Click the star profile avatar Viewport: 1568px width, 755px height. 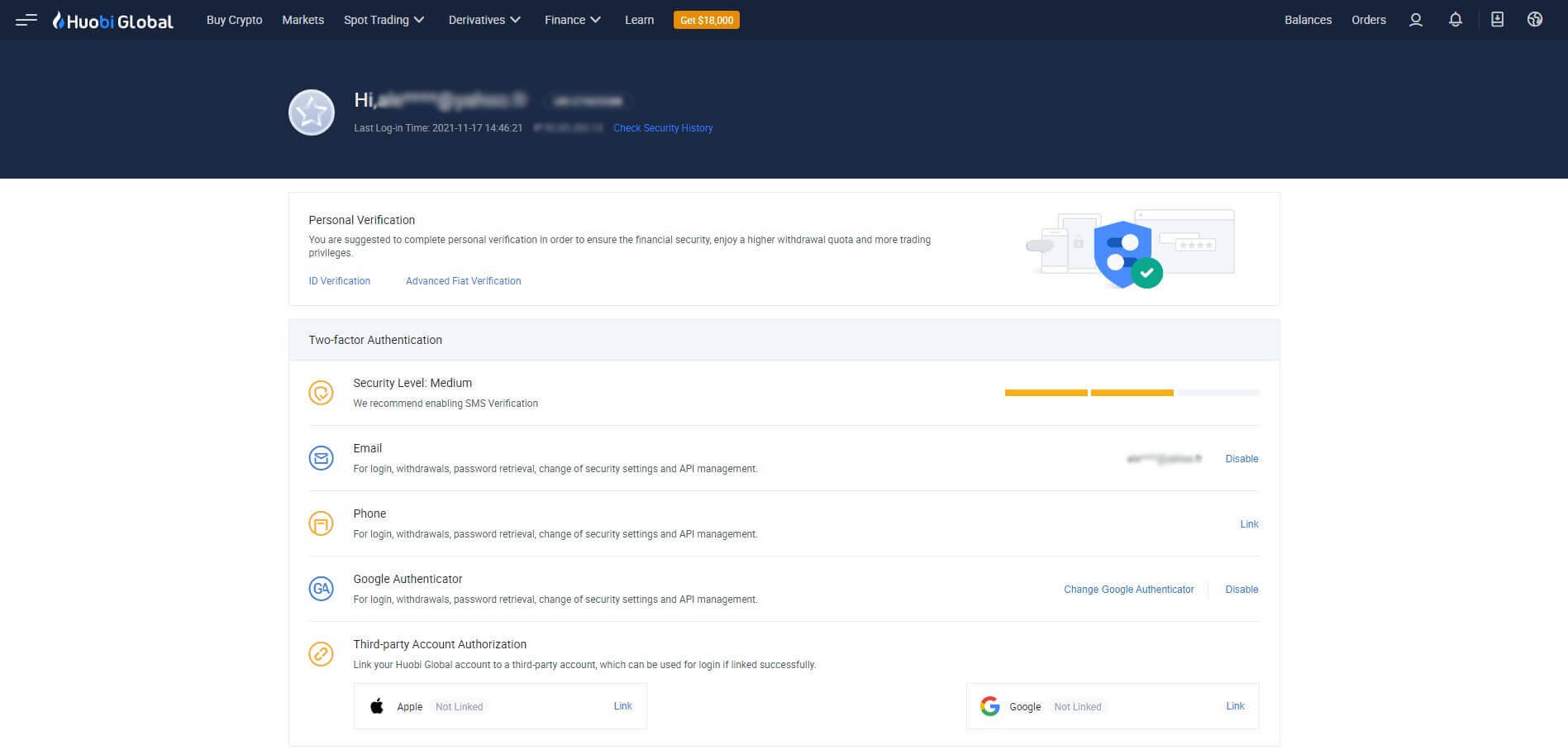[312, 112]
